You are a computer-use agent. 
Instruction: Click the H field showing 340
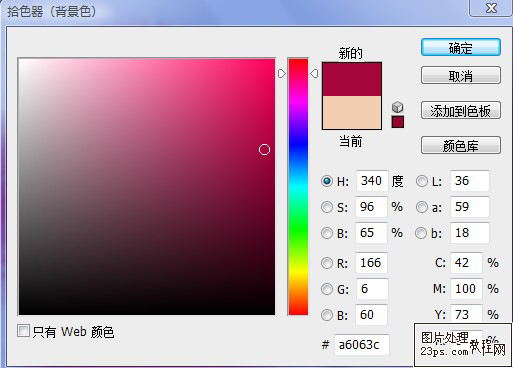[x=372, y=181]
